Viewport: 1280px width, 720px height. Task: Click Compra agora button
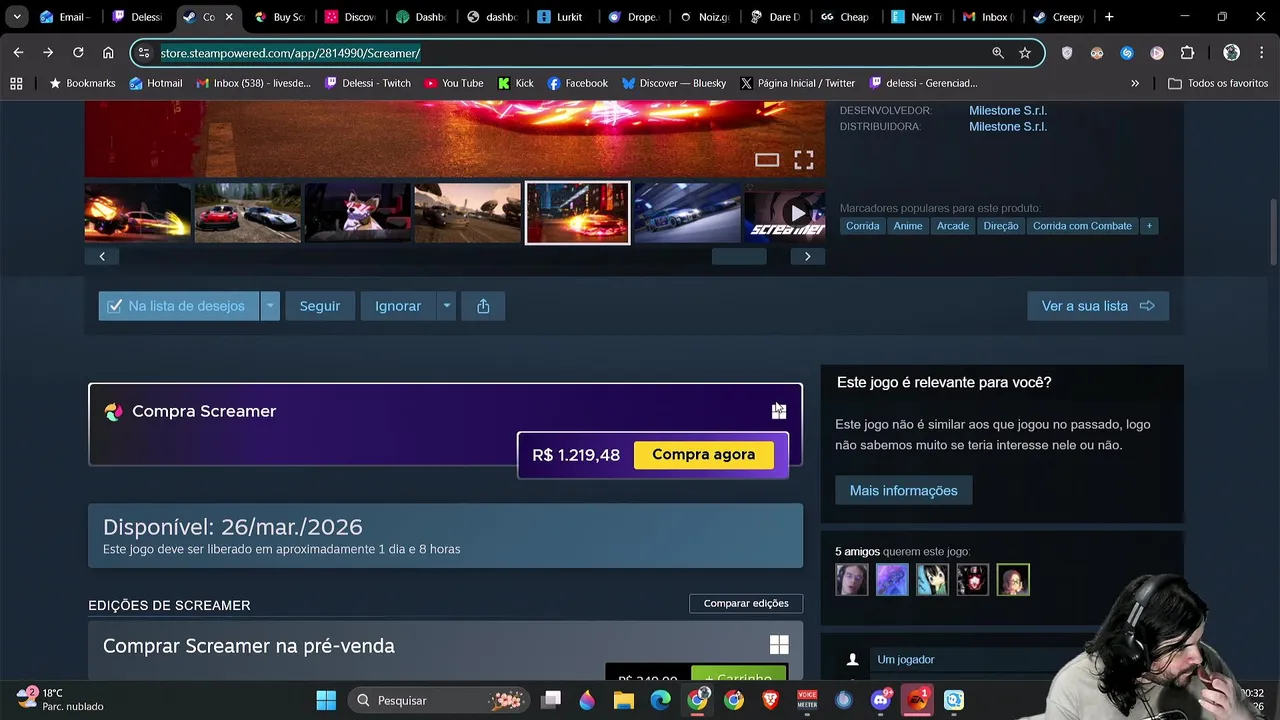(x=704, y=455)
